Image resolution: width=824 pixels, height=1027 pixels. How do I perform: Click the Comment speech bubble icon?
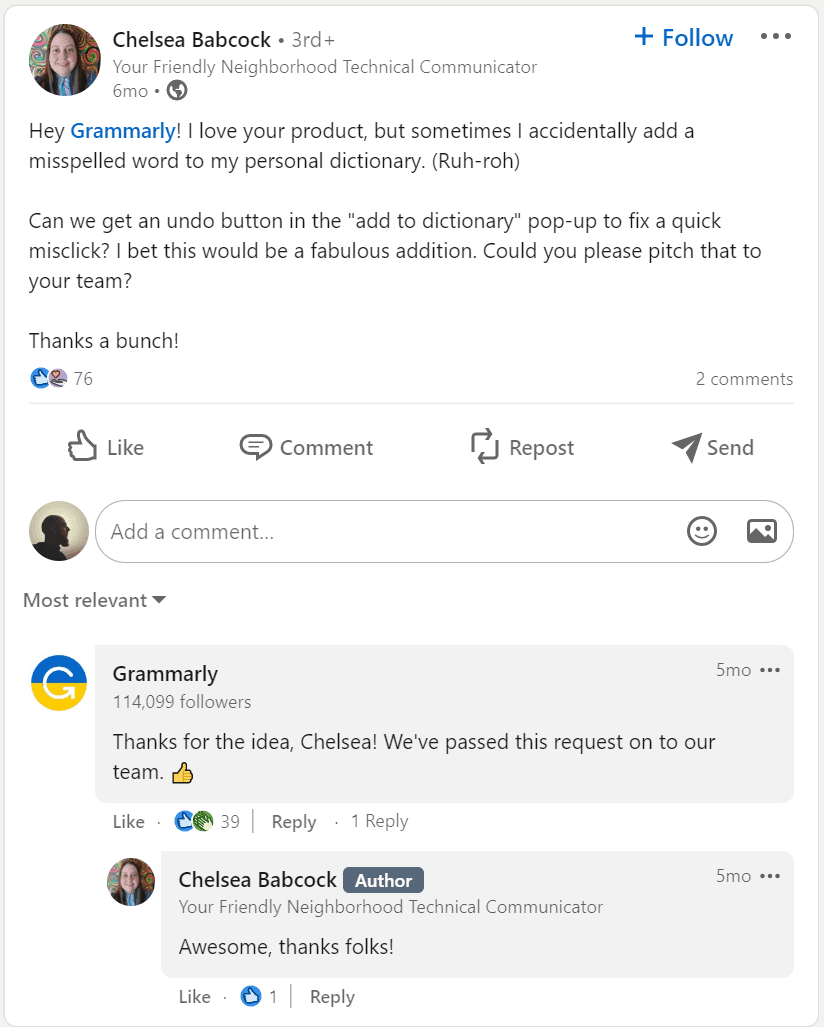point(256,447)
